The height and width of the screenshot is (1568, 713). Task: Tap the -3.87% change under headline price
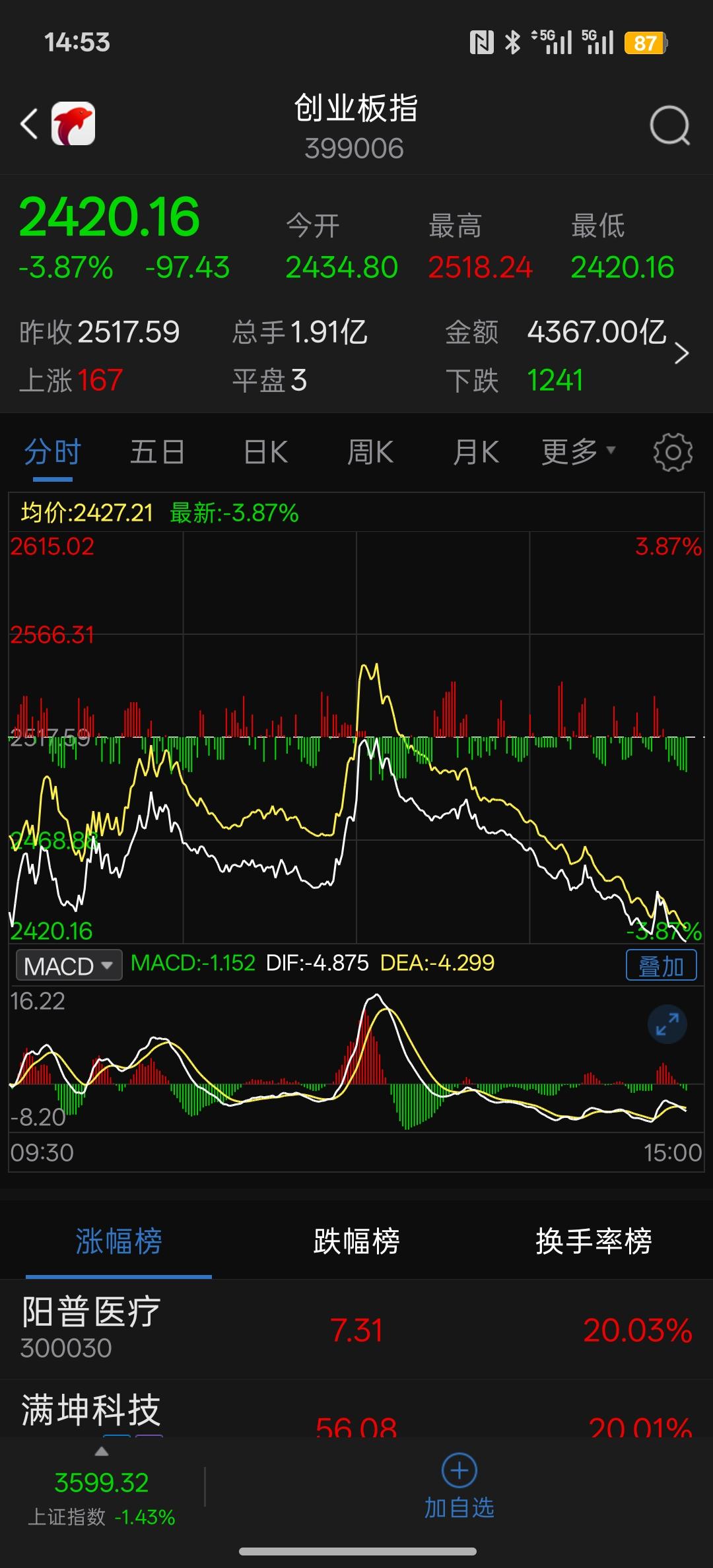[x=66, y=267]
